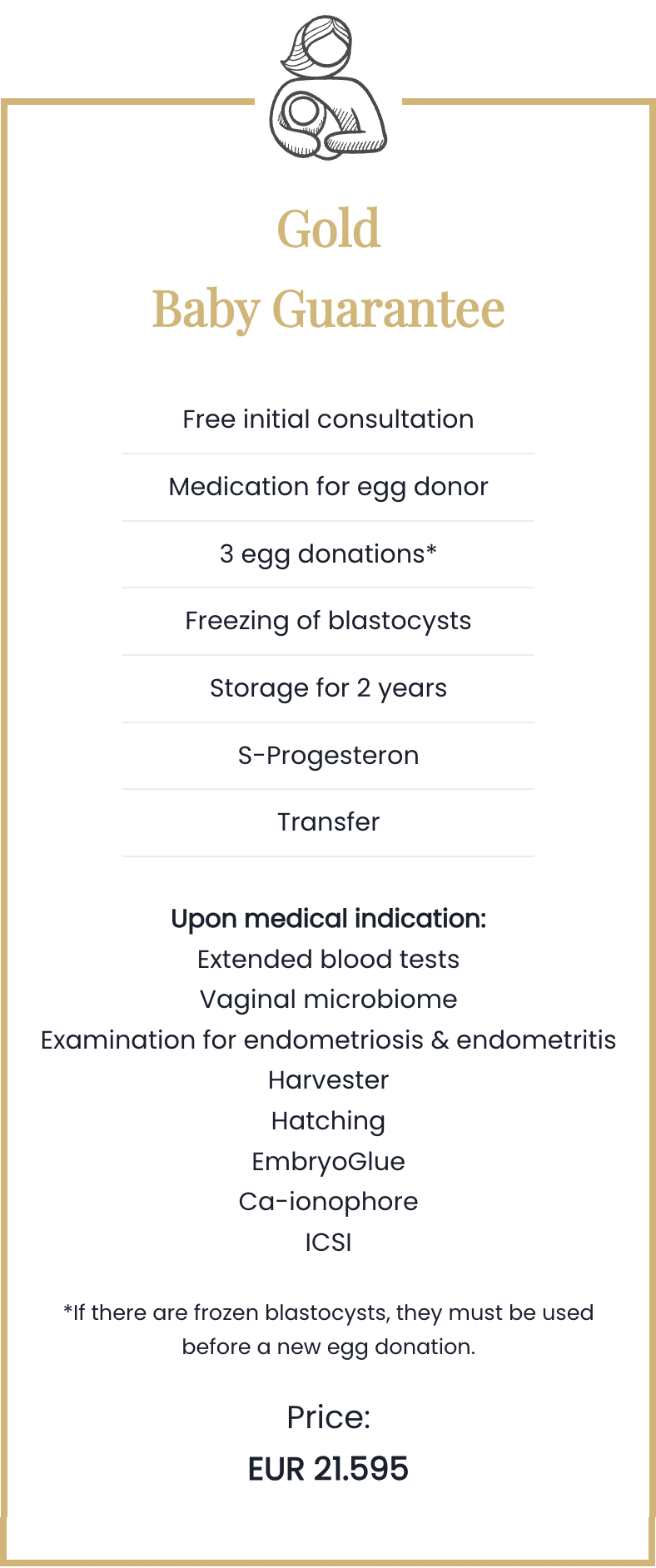Screen dimensions: 656x1568
Task: Click the ICSI entry
Action: [328, 1243]
